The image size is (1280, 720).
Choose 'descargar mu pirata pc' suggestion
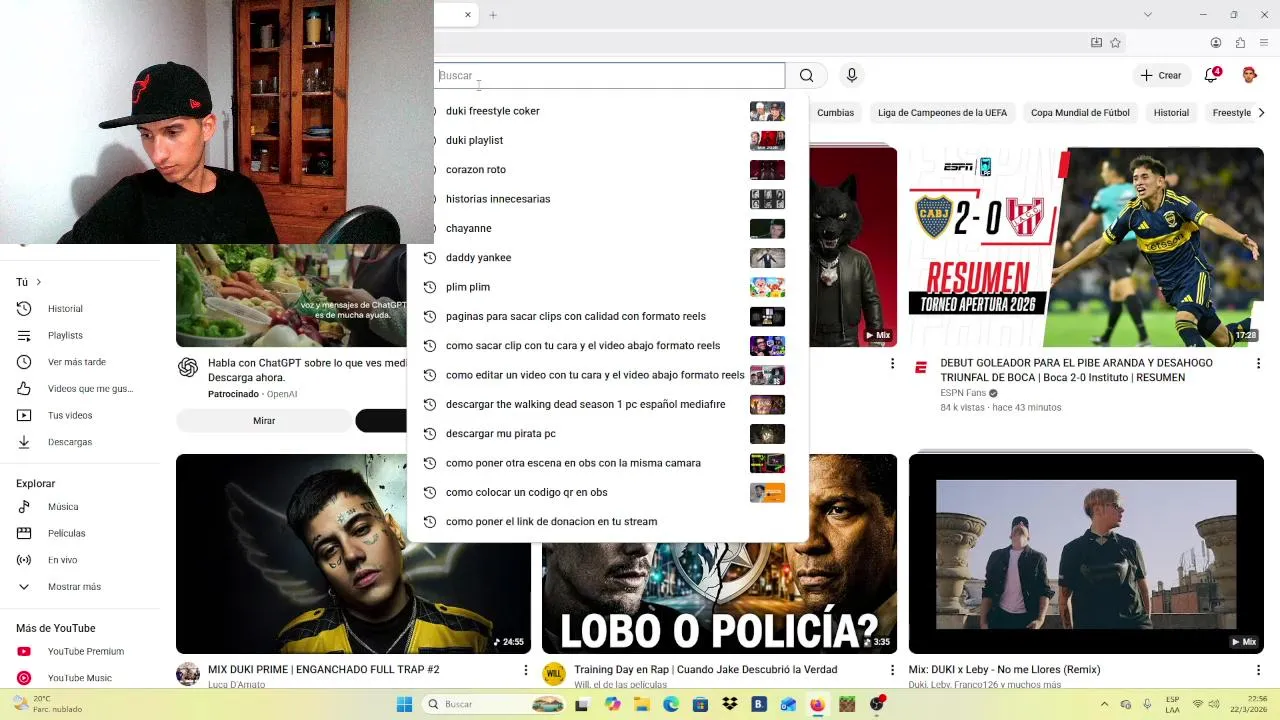pyautogui.click(x=608, y=434)
